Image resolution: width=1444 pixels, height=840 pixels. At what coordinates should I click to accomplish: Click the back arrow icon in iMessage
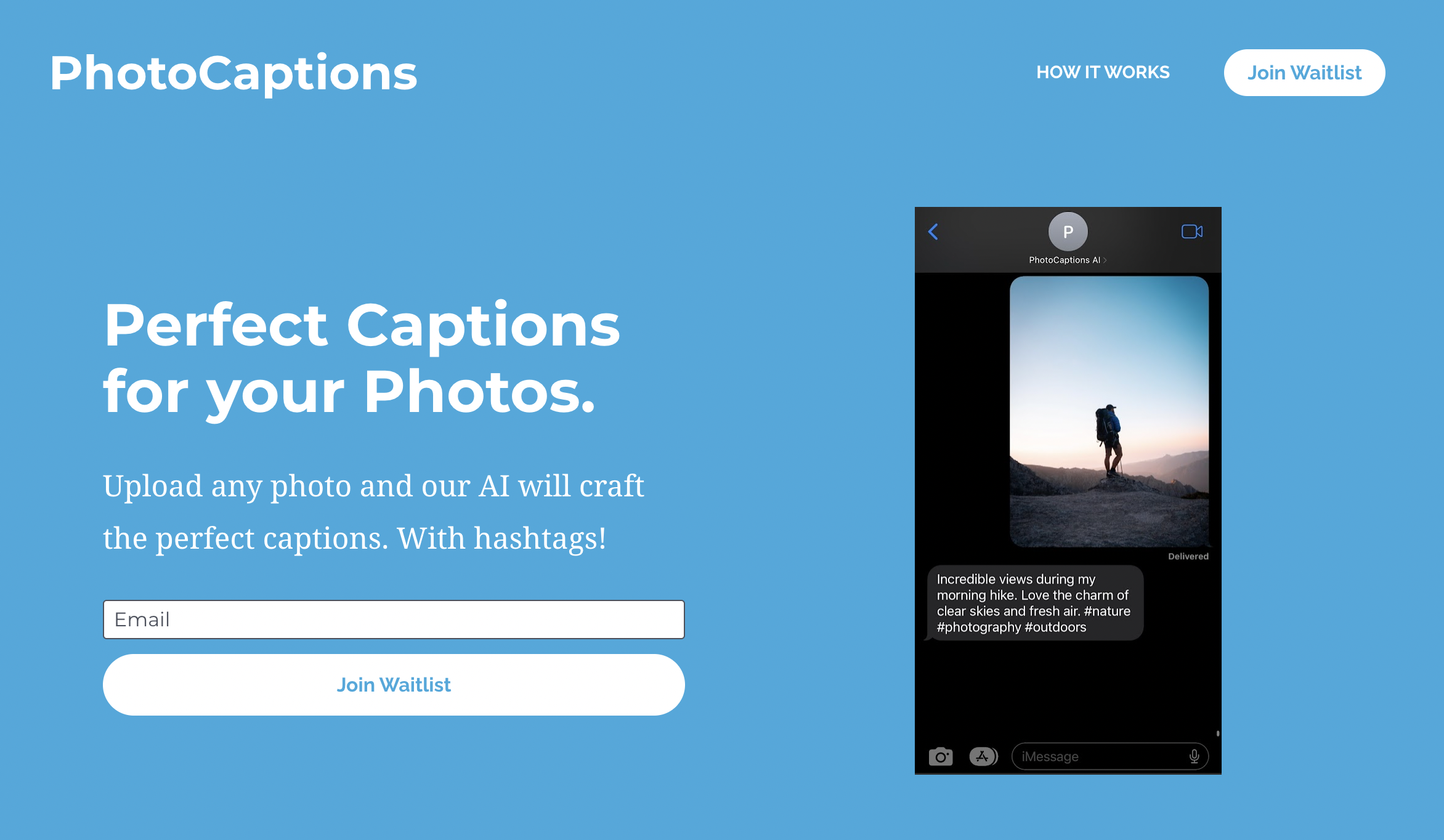click(934, 232)
